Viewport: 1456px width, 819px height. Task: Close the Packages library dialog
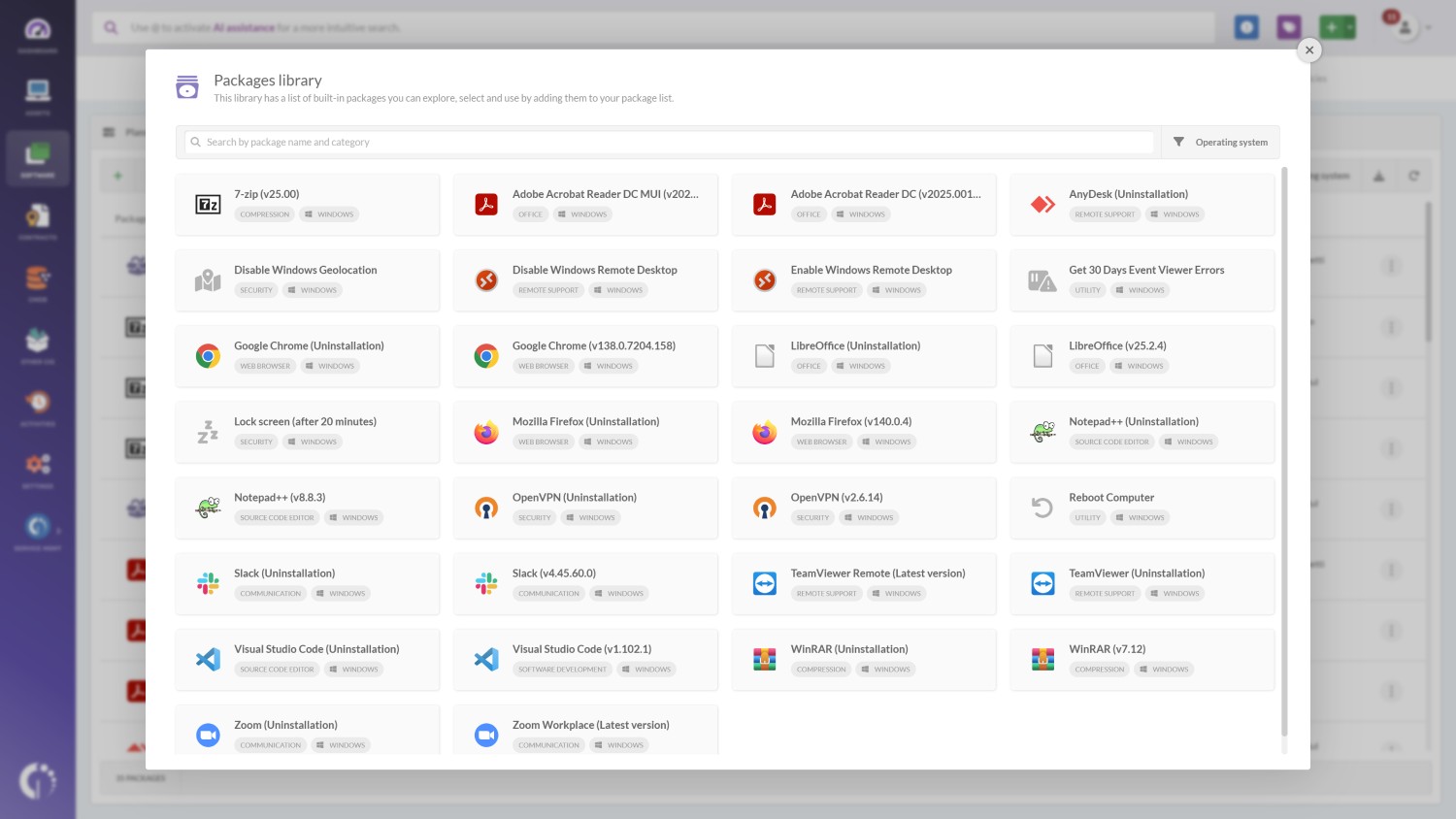click(1309, 49)
